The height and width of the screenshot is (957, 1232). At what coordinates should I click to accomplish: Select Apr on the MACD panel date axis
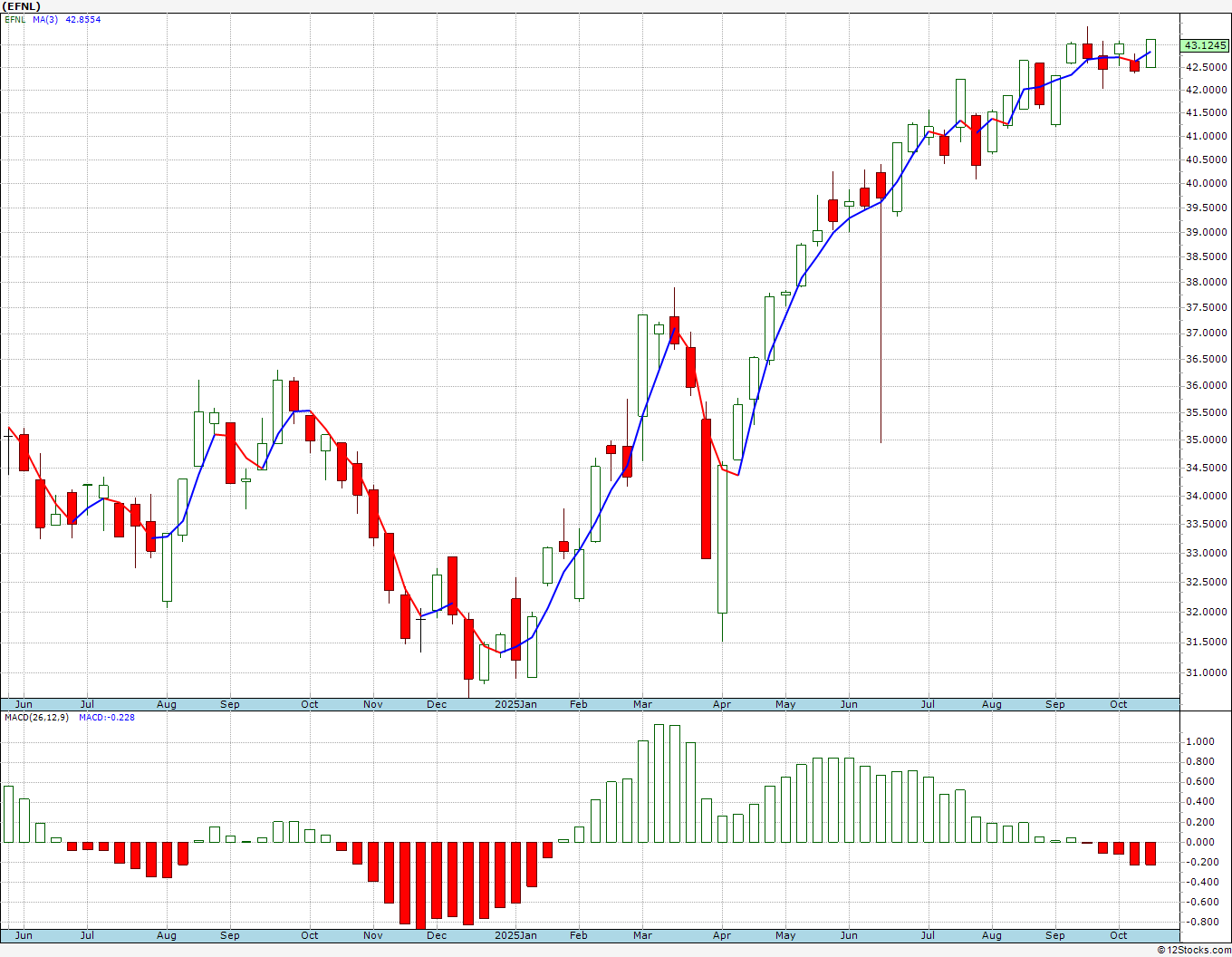[722, 935]
